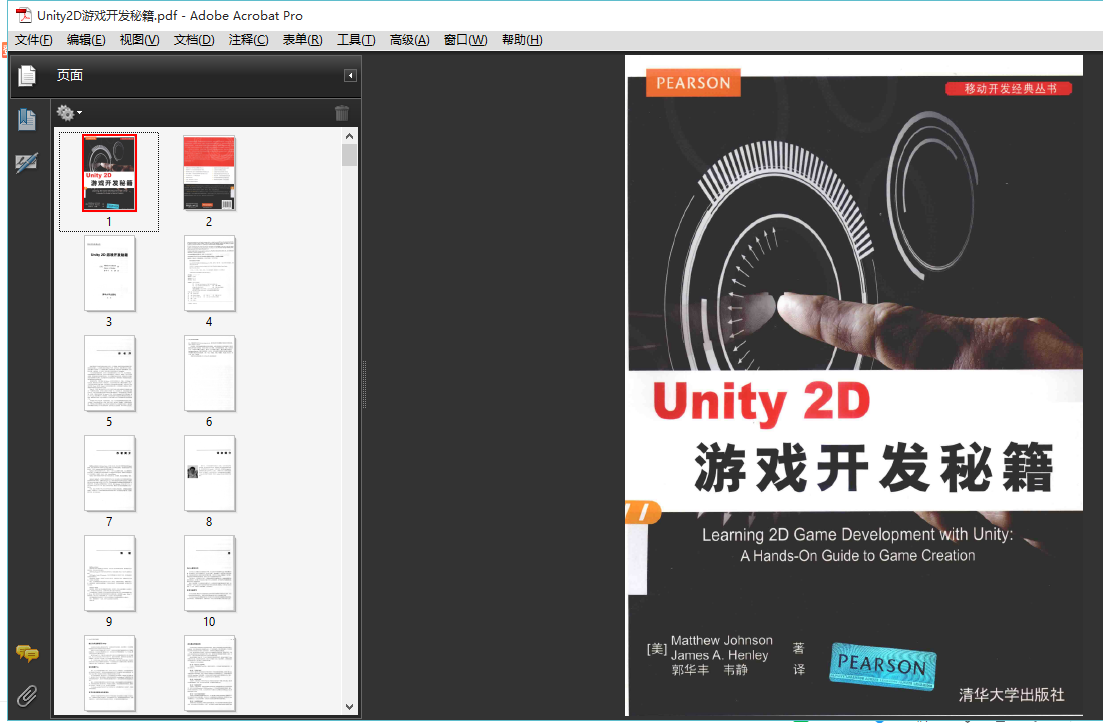The height and width of the screenshot is (724, 1103).
Task: Click the Unity 2D book title text
Action: coord(762,402)
